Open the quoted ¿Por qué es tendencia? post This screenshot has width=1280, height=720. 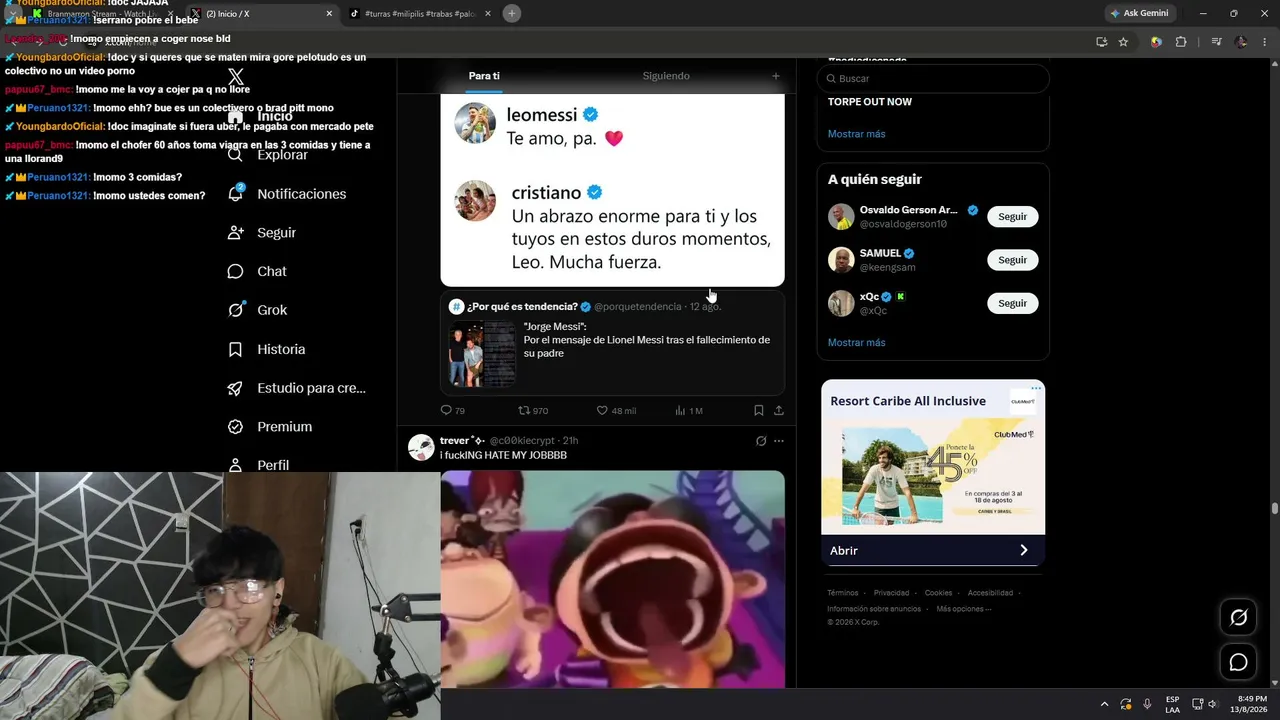(612, 344)
